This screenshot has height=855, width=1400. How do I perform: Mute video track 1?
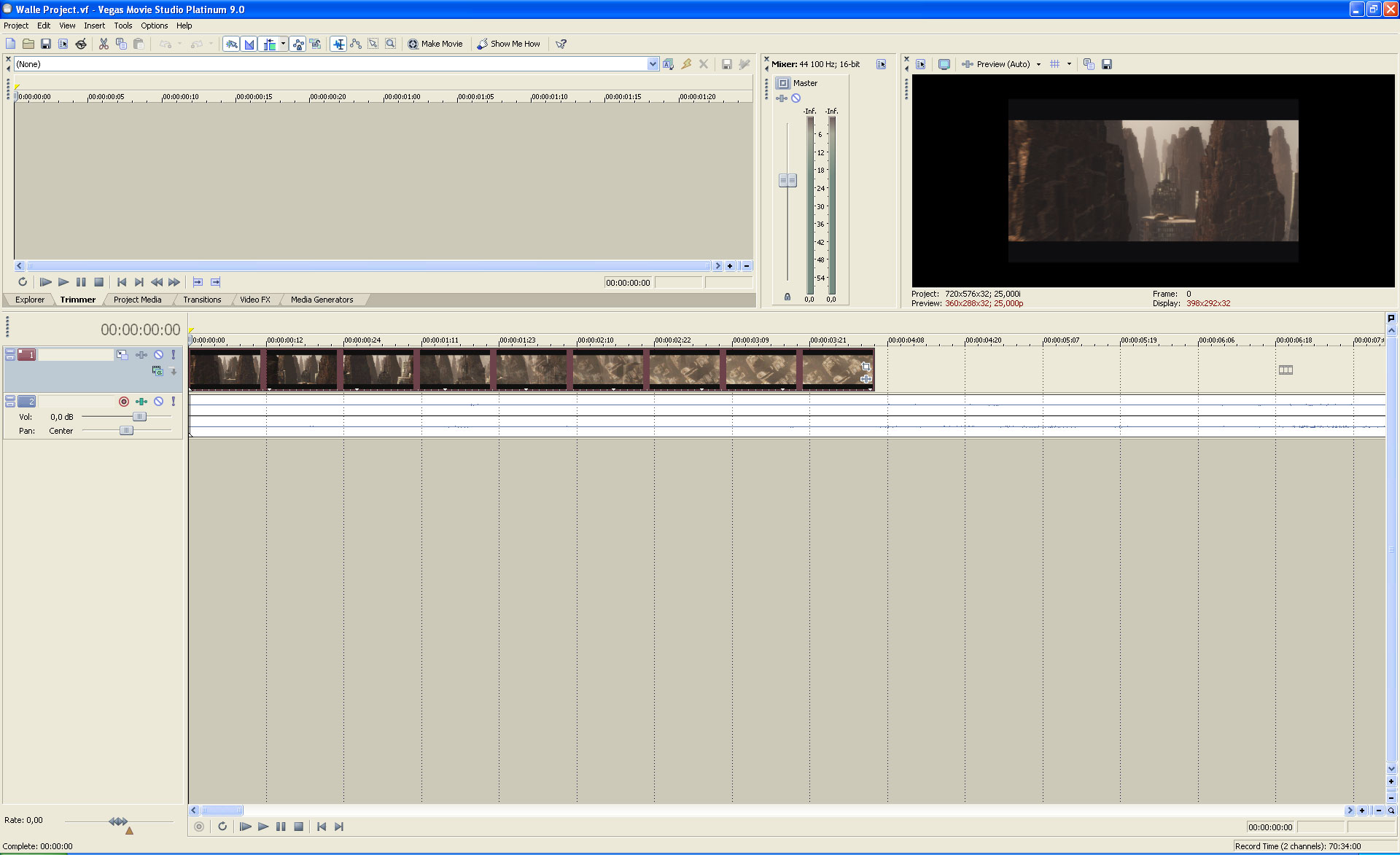158,355
